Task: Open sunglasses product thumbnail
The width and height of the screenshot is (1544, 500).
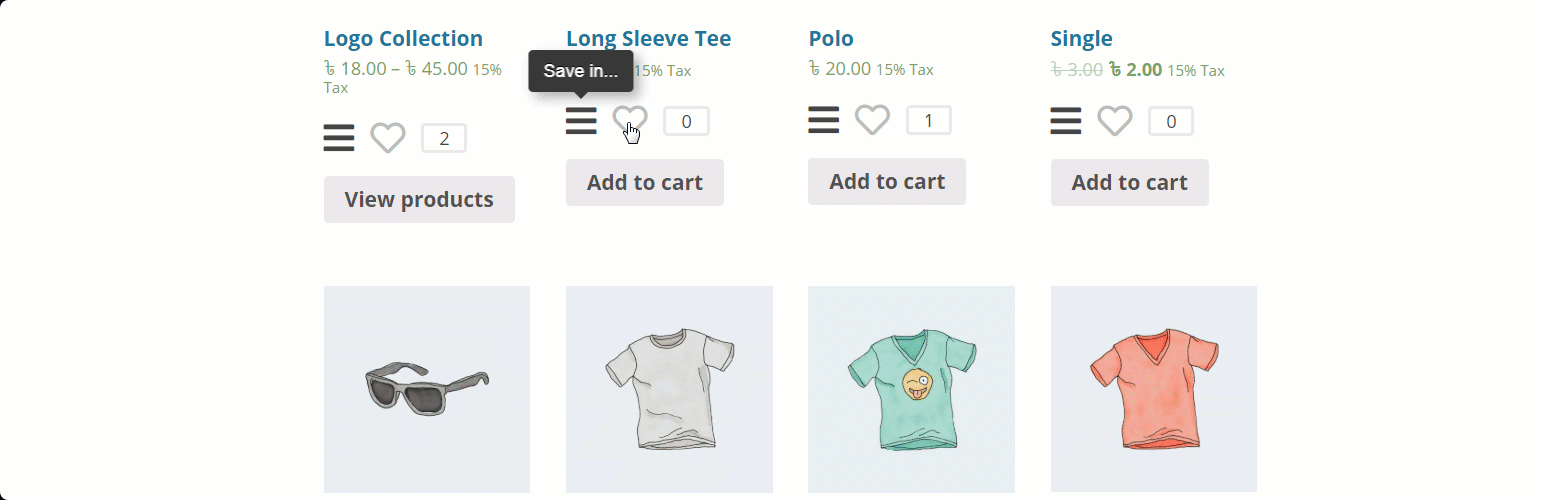Action: point(427,389)
